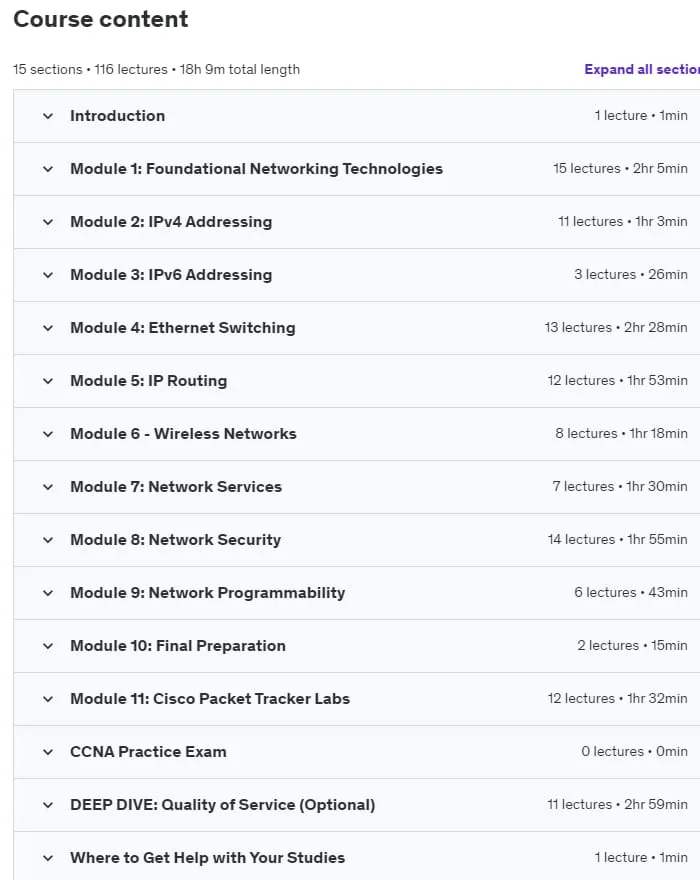Expand Where to Get Help chevron
The width and height of the screenshot is (700, 880).
48,858
